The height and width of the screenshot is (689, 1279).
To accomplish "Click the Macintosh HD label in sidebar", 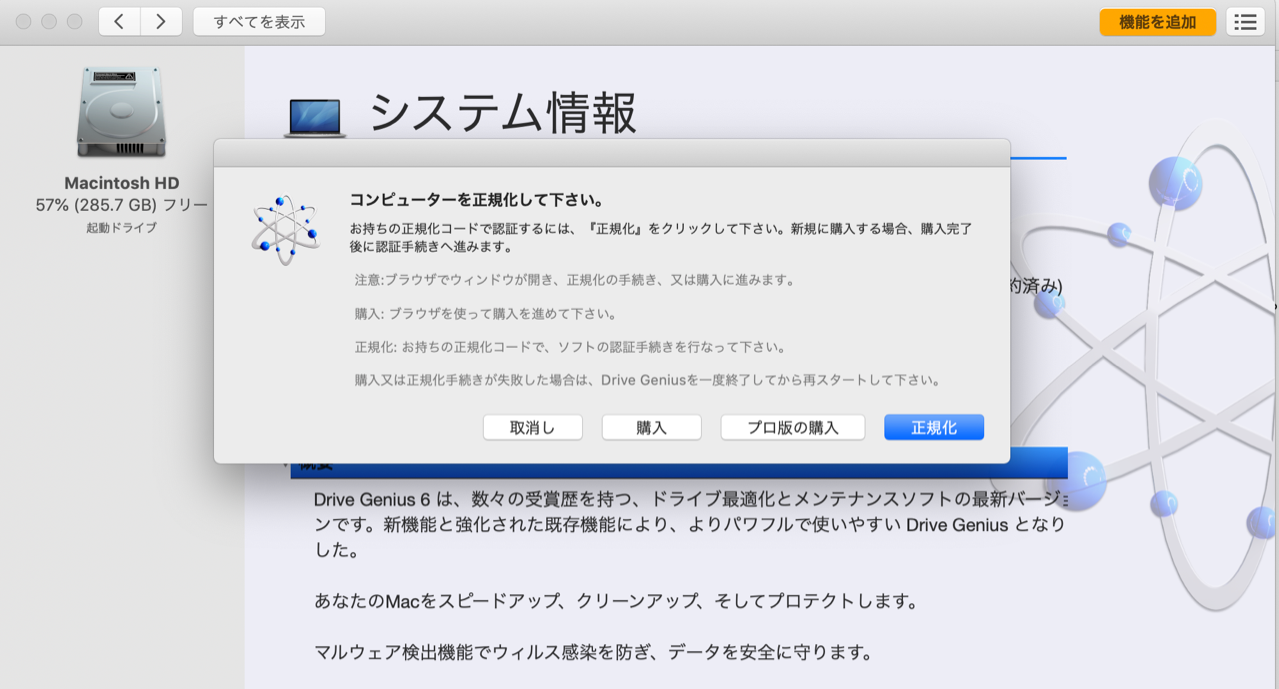I will [x=121, y=183].
